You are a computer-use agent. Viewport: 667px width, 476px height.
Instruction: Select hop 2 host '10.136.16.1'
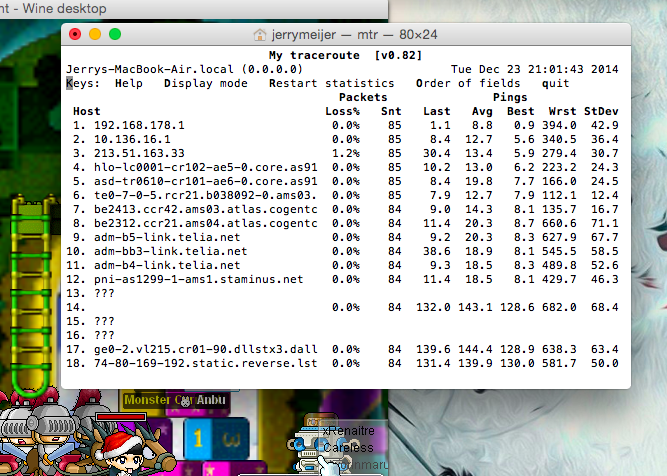132,140
